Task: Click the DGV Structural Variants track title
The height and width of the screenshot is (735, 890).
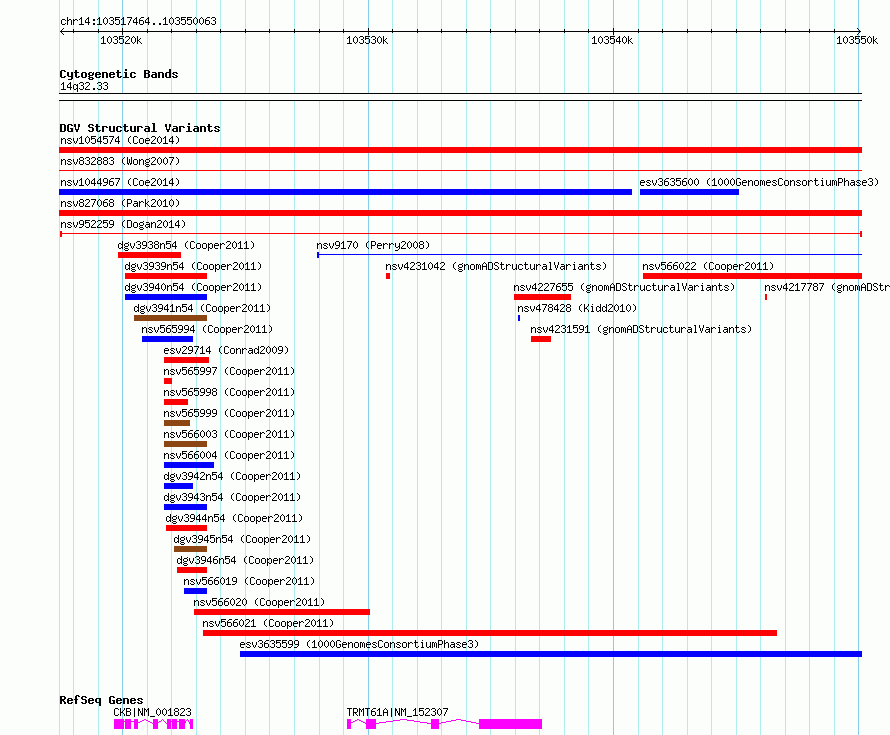Action: pyautogui.click(x=140, y=128)
